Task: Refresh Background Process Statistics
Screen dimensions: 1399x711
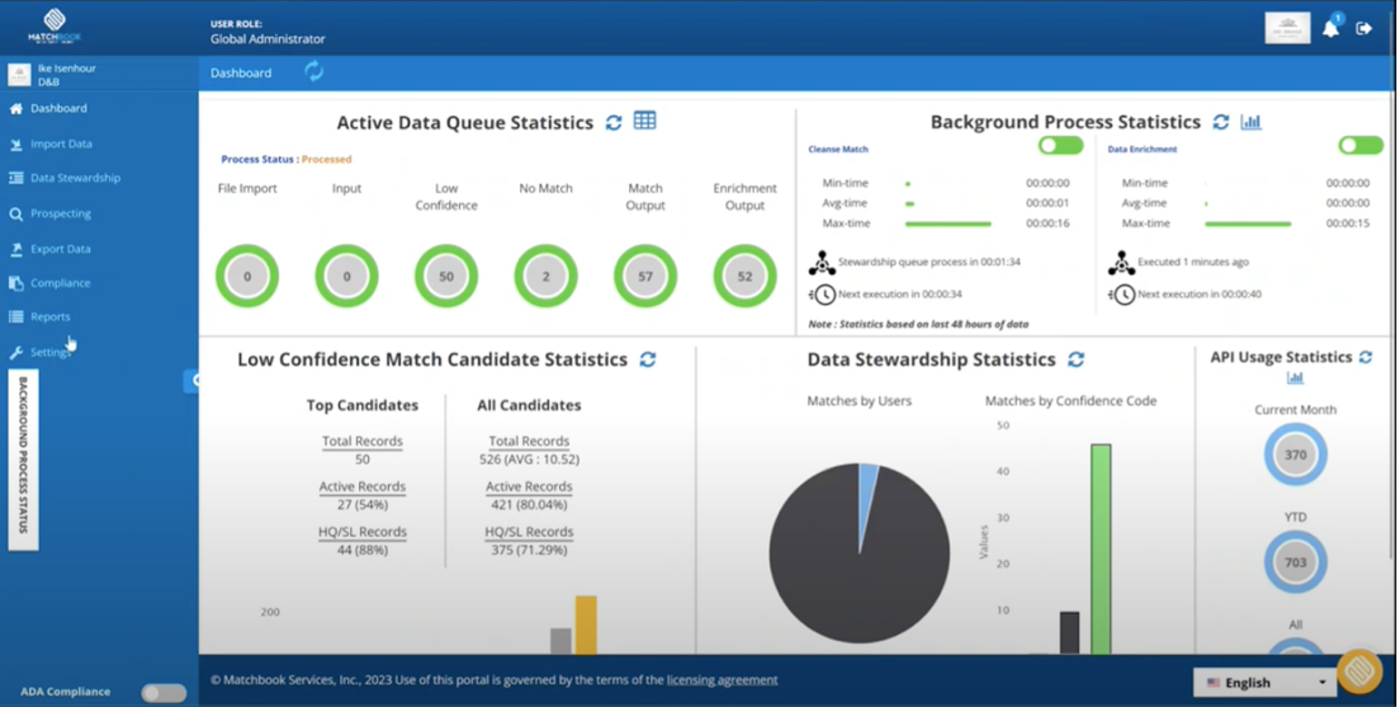Action: pyautogui.click(x=1221, y=122)
